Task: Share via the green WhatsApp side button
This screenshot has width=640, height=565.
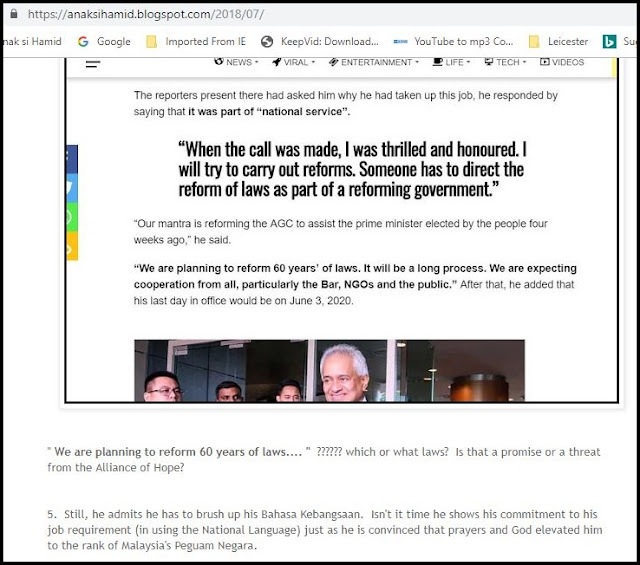Action: point(72,217)
